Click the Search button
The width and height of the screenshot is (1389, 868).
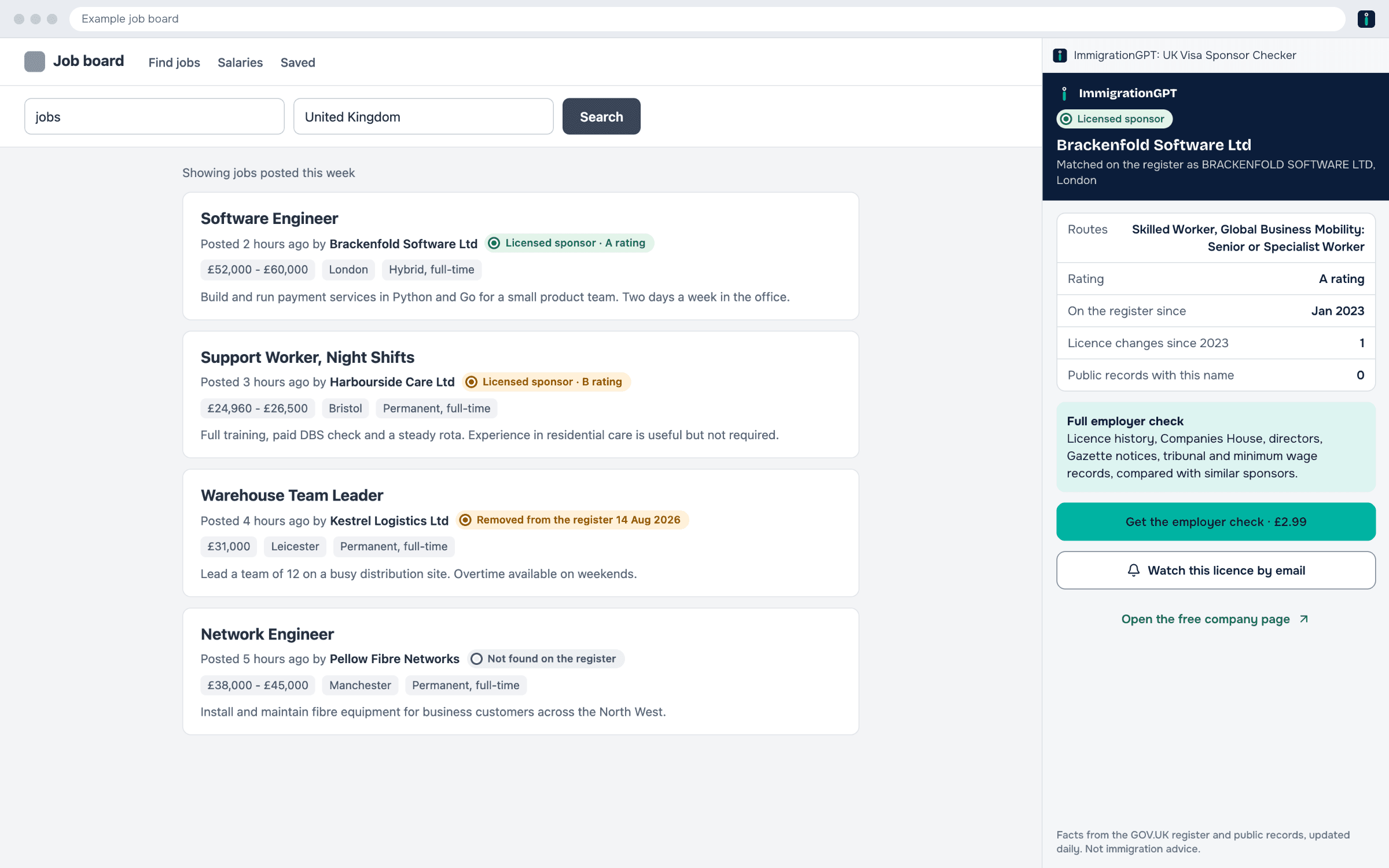(601, 116)
